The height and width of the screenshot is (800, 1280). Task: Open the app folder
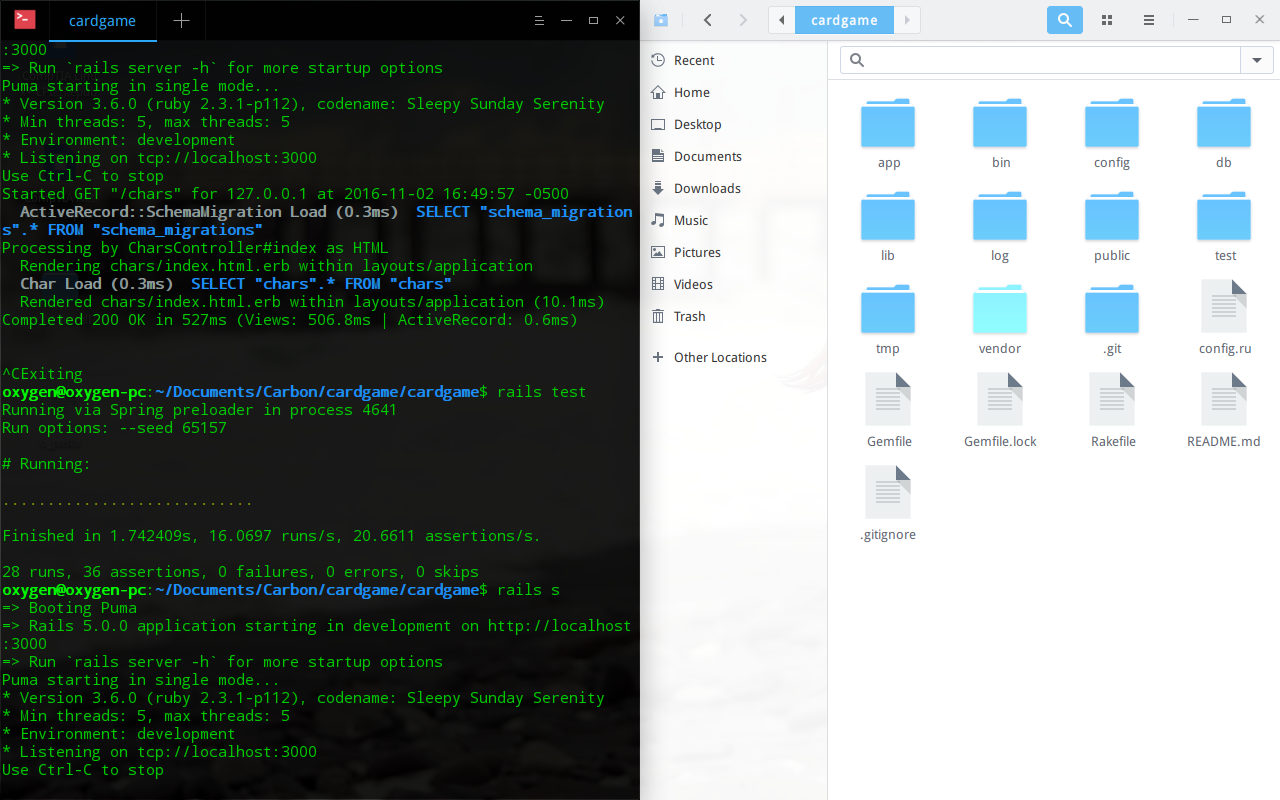tap(888, 126)
